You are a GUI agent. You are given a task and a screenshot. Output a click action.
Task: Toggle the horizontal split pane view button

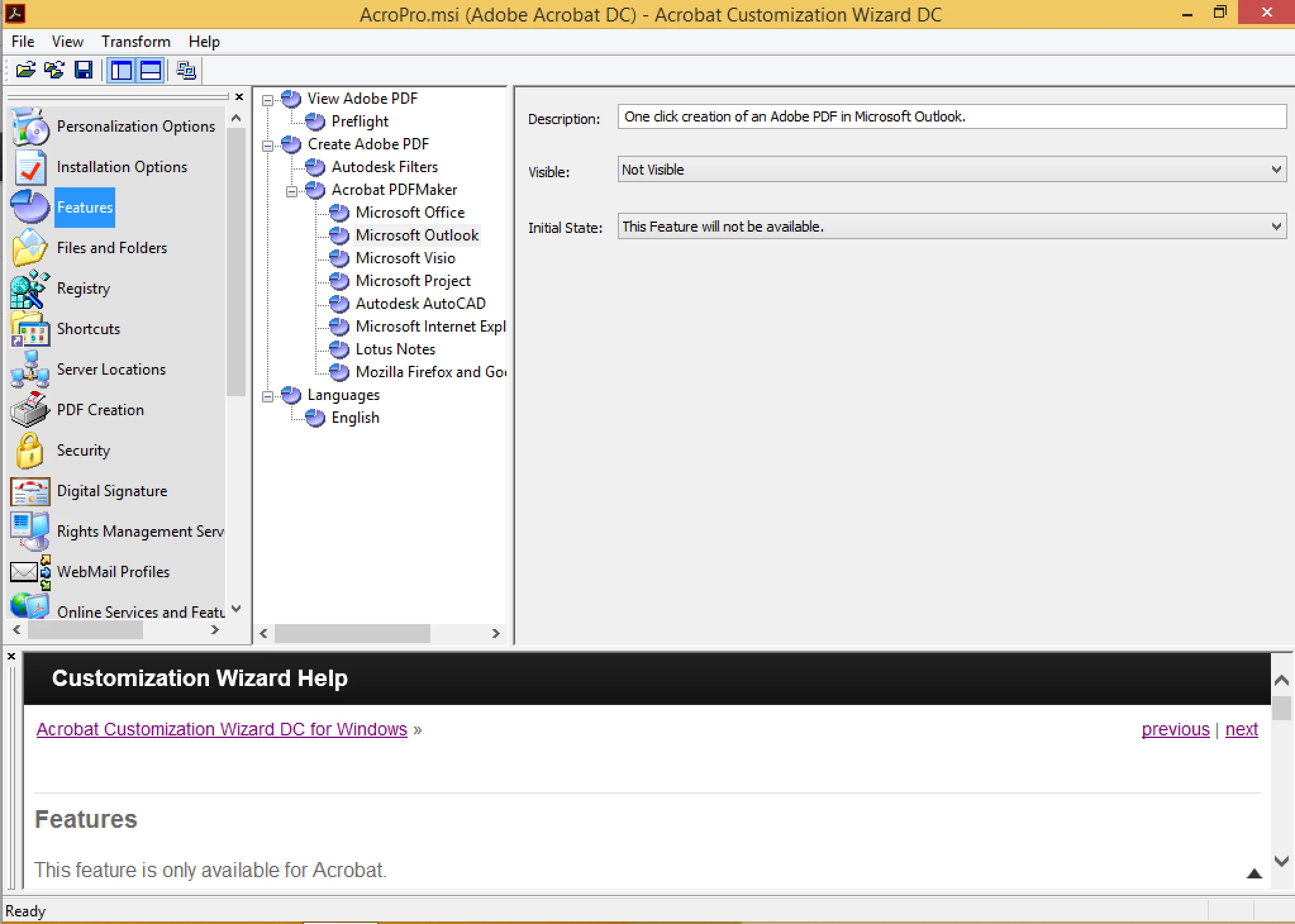(x=151, y=70)
